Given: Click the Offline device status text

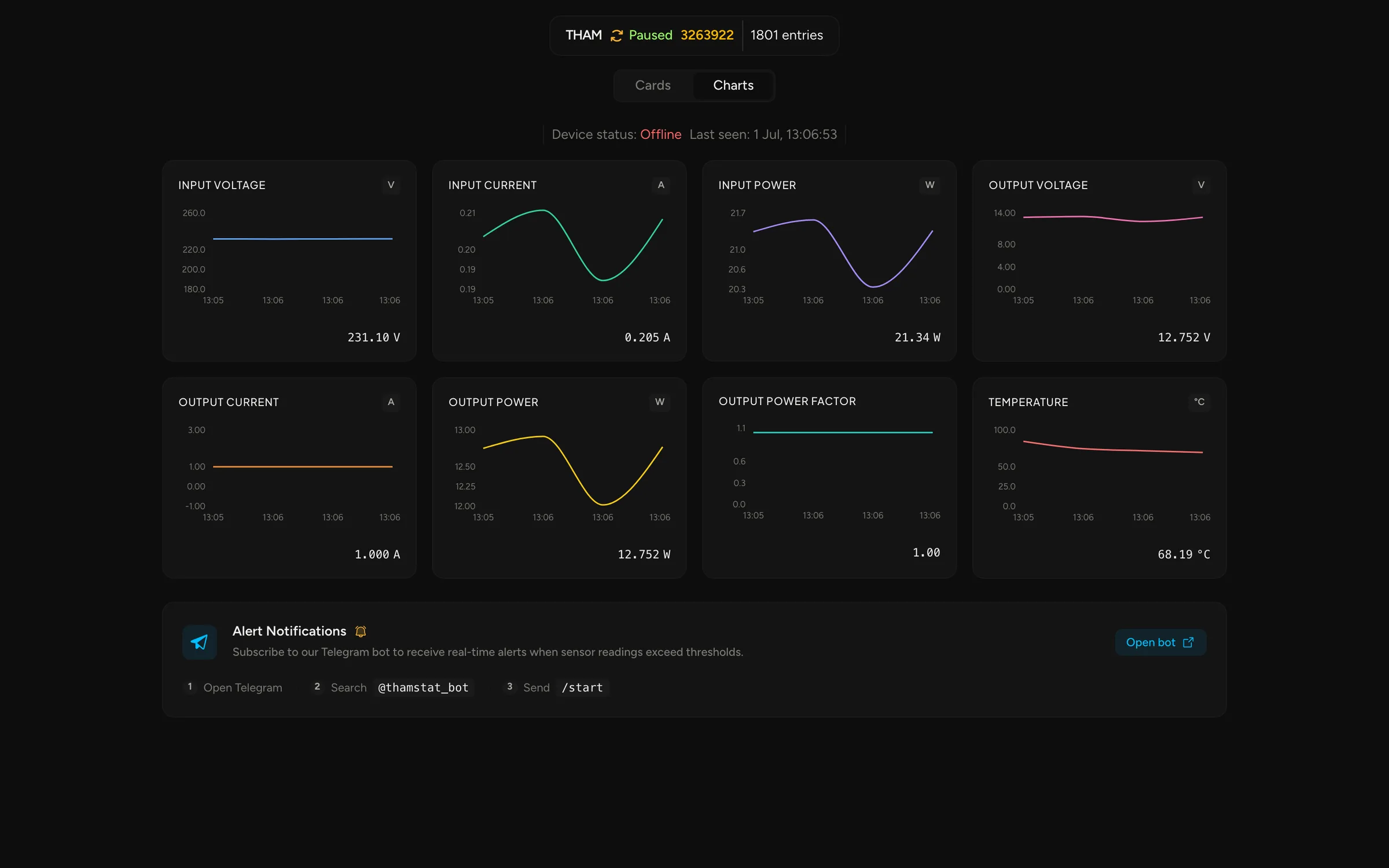Looking at the screenshot, I should [660, 134].
